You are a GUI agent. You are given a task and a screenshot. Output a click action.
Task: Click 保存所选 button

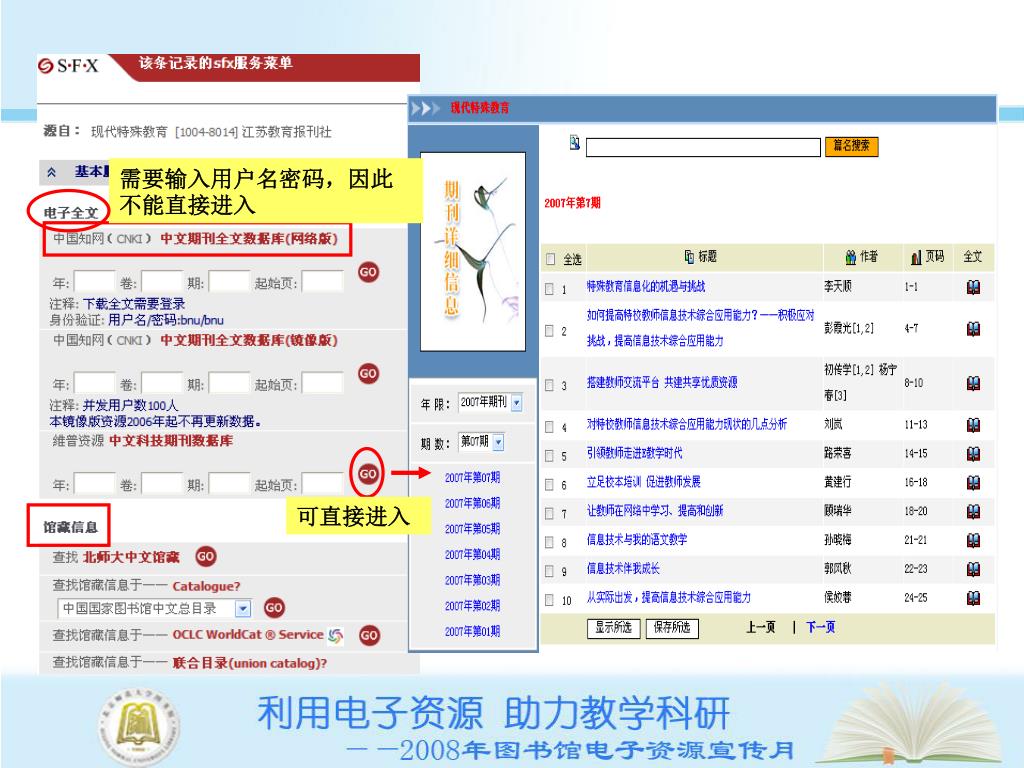tap(673, 628)
